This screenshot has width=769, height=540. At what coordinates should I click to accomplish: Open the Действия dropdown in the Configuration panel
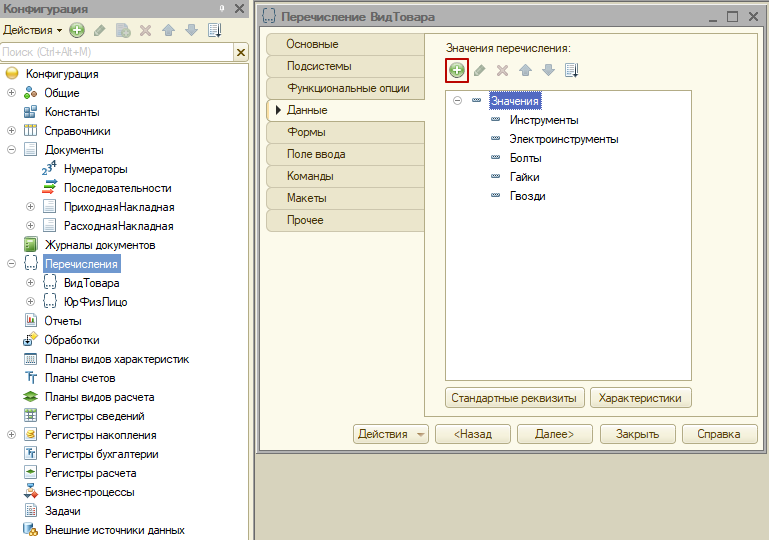(32, 30)
